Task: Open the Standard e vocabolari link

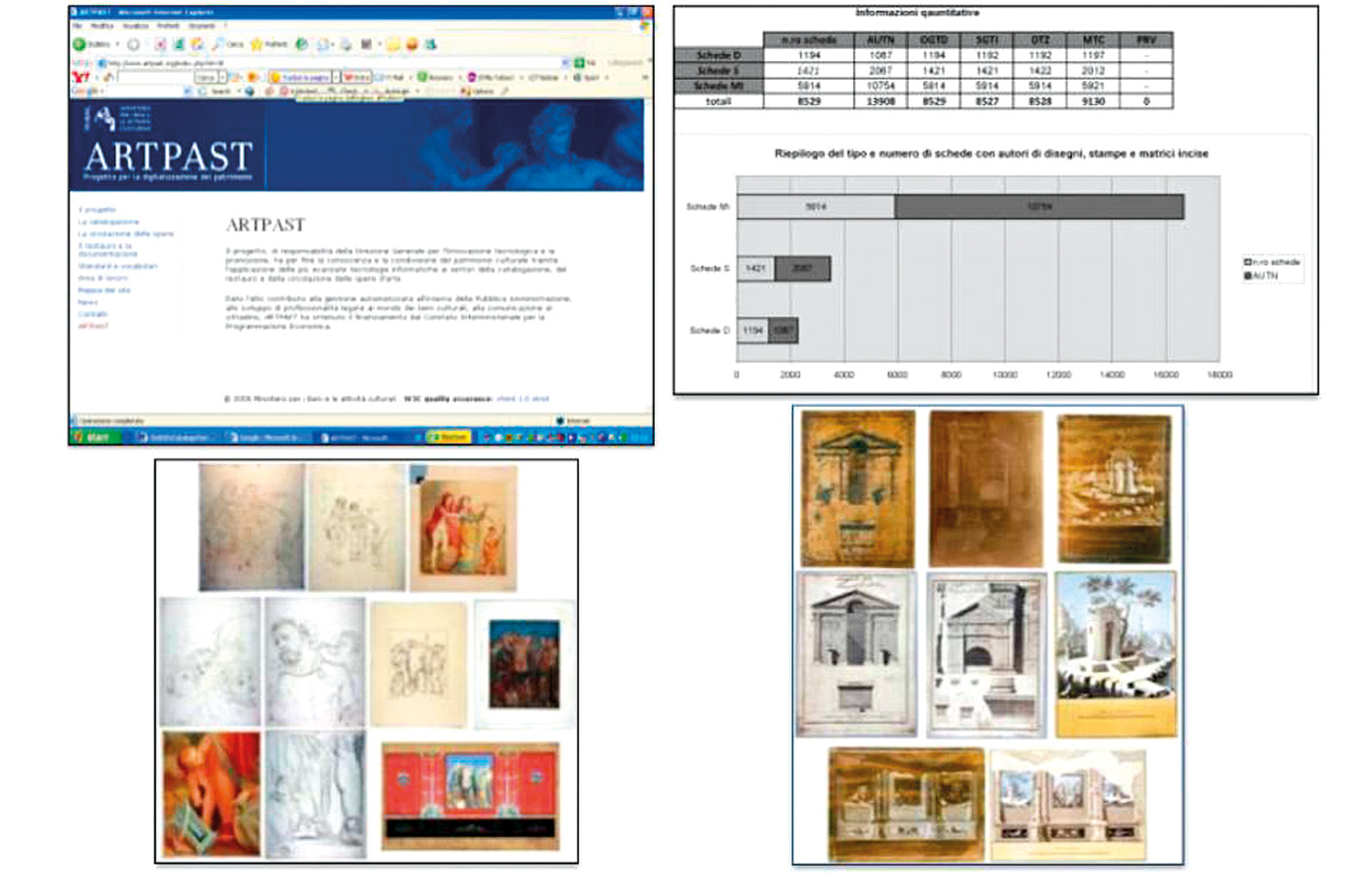Action: coord(118,267)
